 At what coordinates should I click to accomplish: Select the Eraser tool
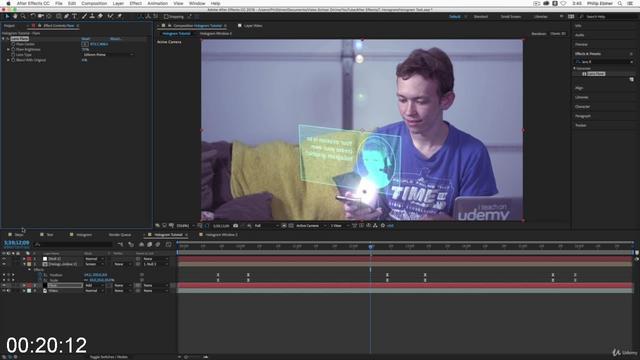[x=100, y=16]
